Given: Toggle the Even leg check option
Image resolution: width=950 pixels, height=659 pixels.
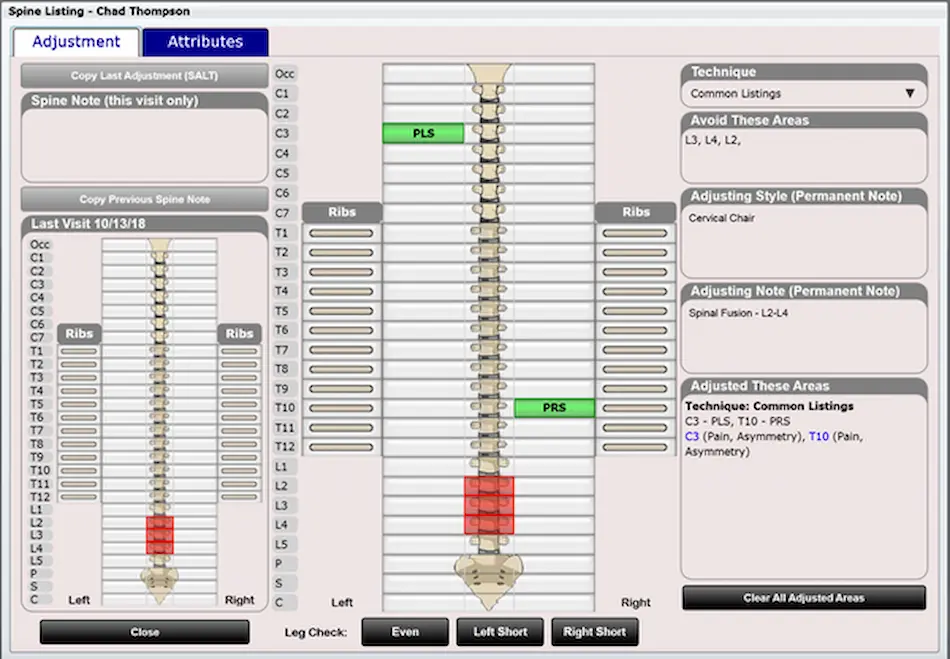Looking at the screenshot, I should [x=404, y=631].
